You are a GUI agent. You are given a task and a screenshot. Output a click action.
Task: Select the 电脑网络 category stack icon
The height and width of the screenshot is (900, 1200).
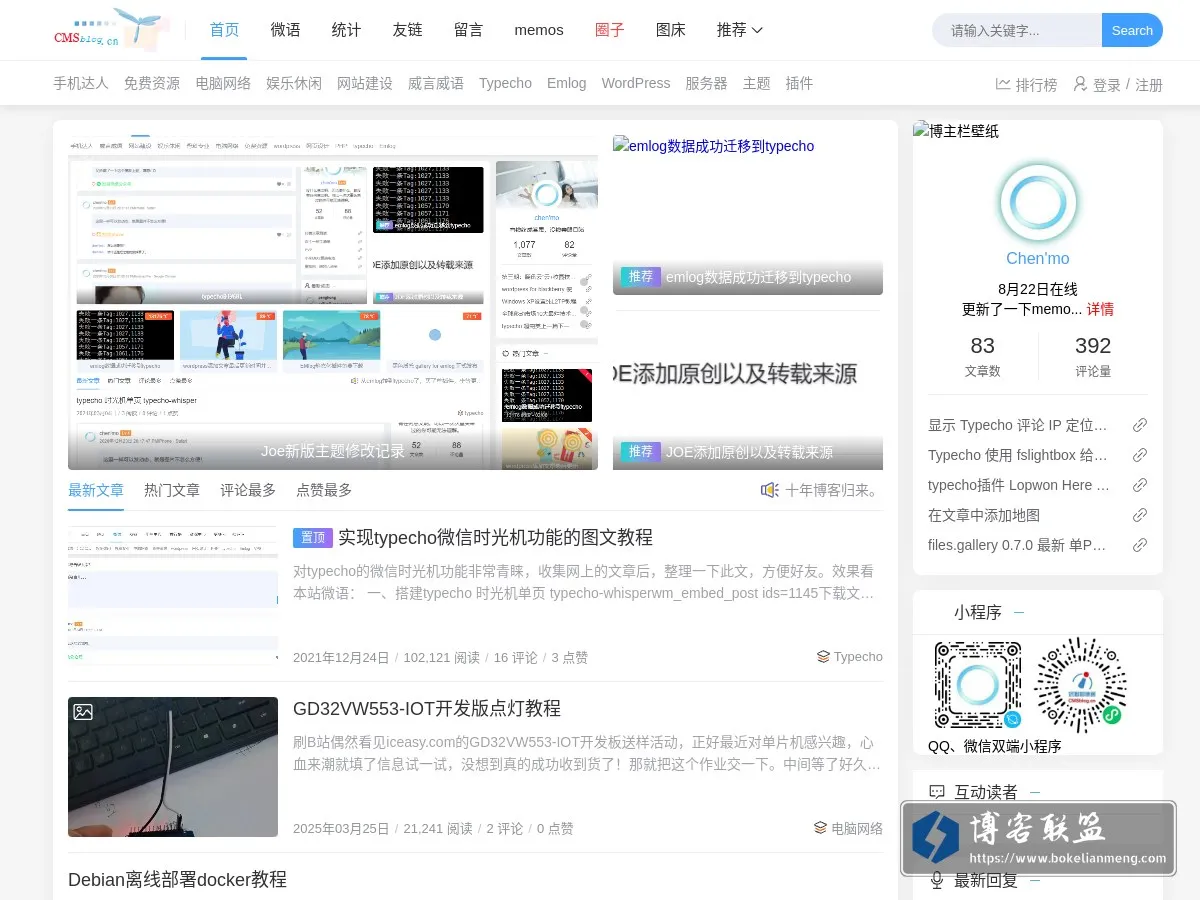click(x=820, y=828)
